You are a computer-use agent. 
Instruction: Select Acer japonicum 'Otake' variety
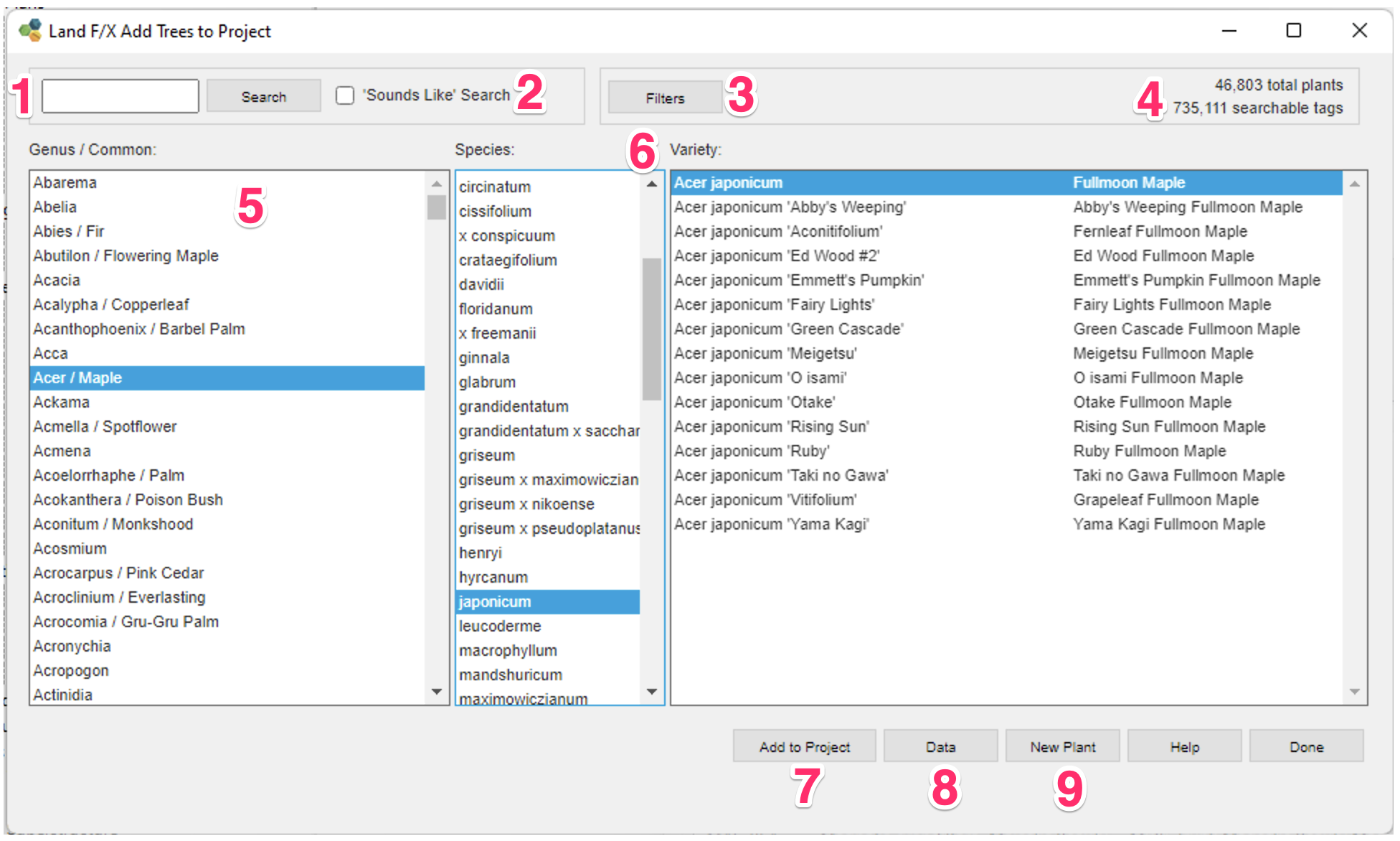click(1006, 403)
